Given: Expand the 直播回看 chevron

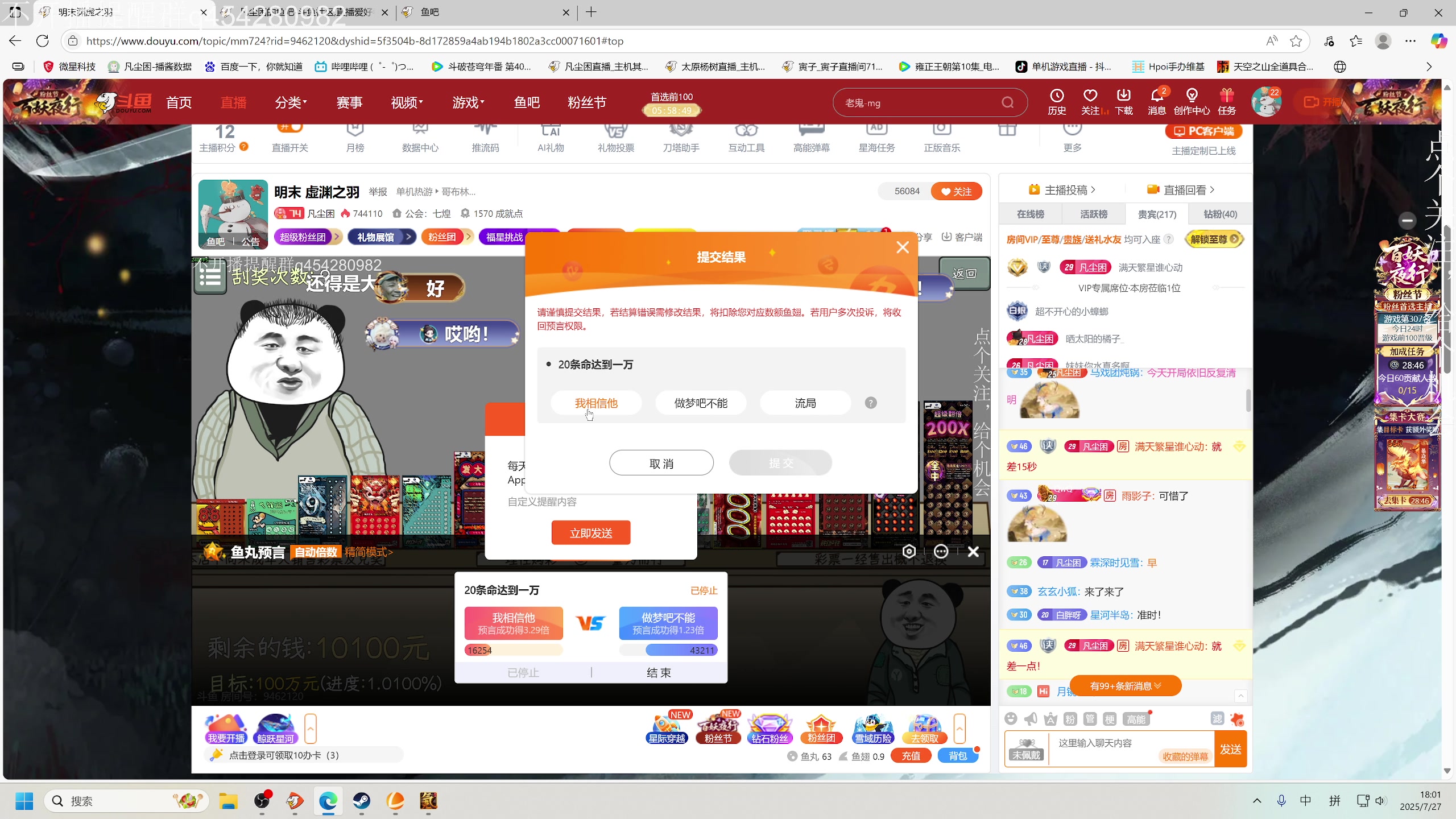Looking at the screenshot, I should [x=1212, y=189].
